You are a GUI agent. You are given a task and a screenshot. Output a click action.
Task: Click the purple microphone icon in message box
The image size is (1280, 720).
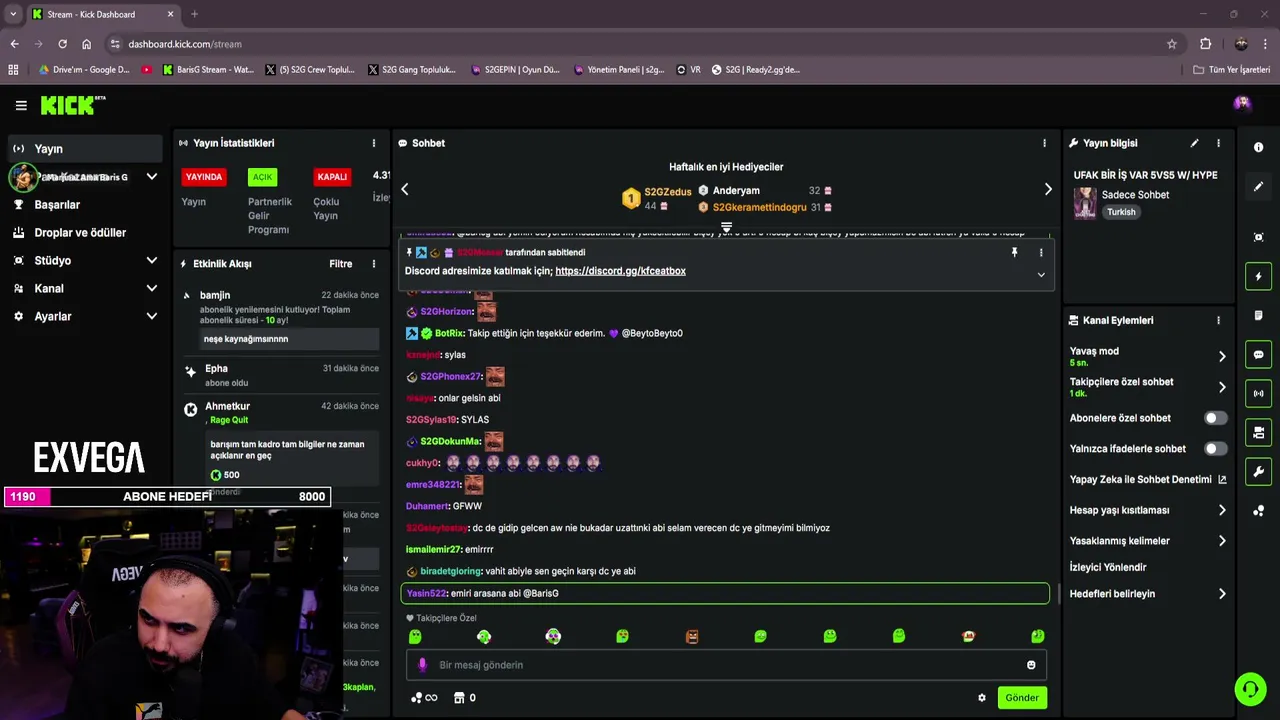[422, 665]
